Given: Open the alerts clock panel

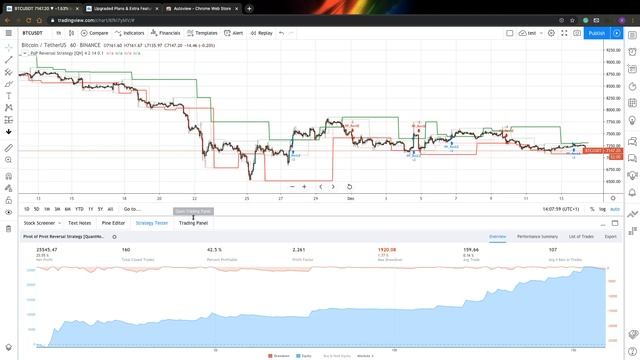Looking at the screenshot, I should (x=632, y=52).
